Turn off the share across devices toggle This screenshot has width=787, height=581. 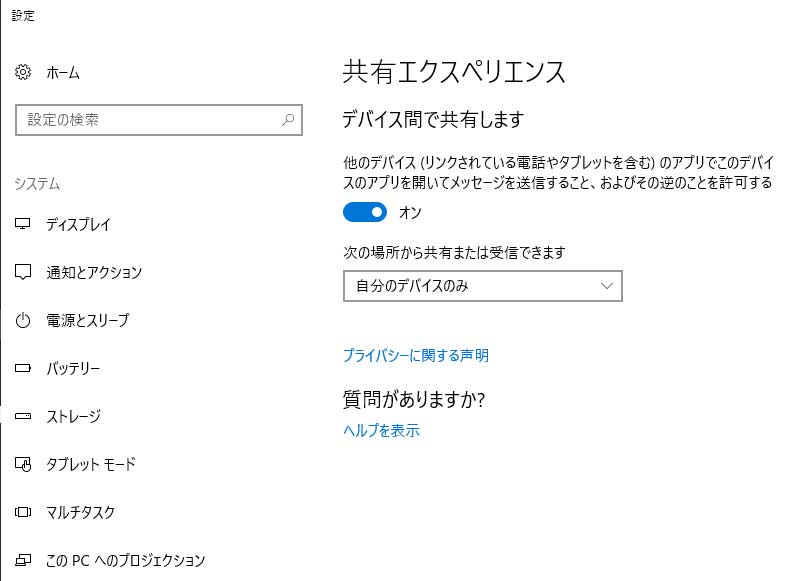[x=365, y=212]
